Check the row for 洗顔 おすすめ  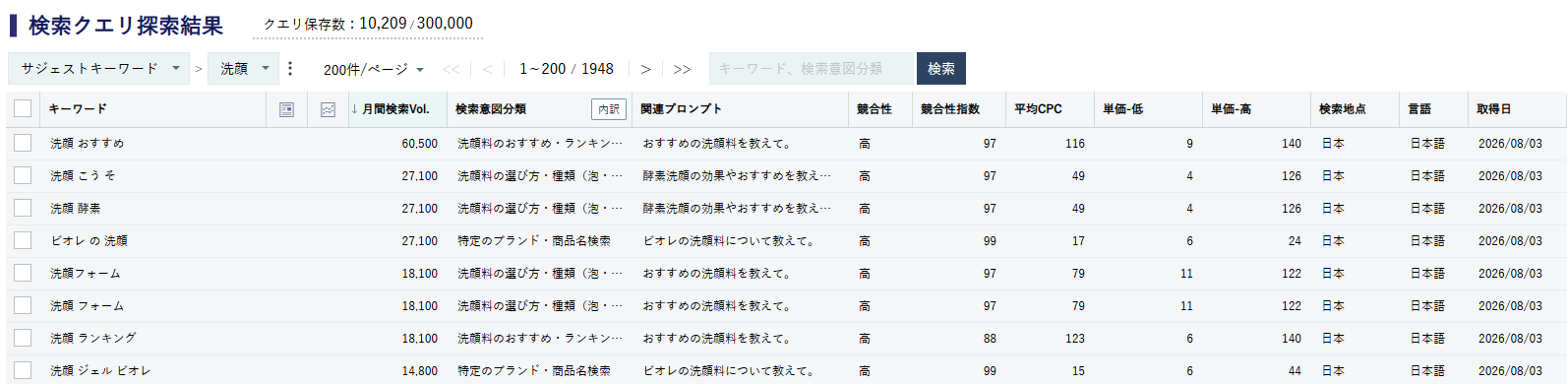pos(23,143)
